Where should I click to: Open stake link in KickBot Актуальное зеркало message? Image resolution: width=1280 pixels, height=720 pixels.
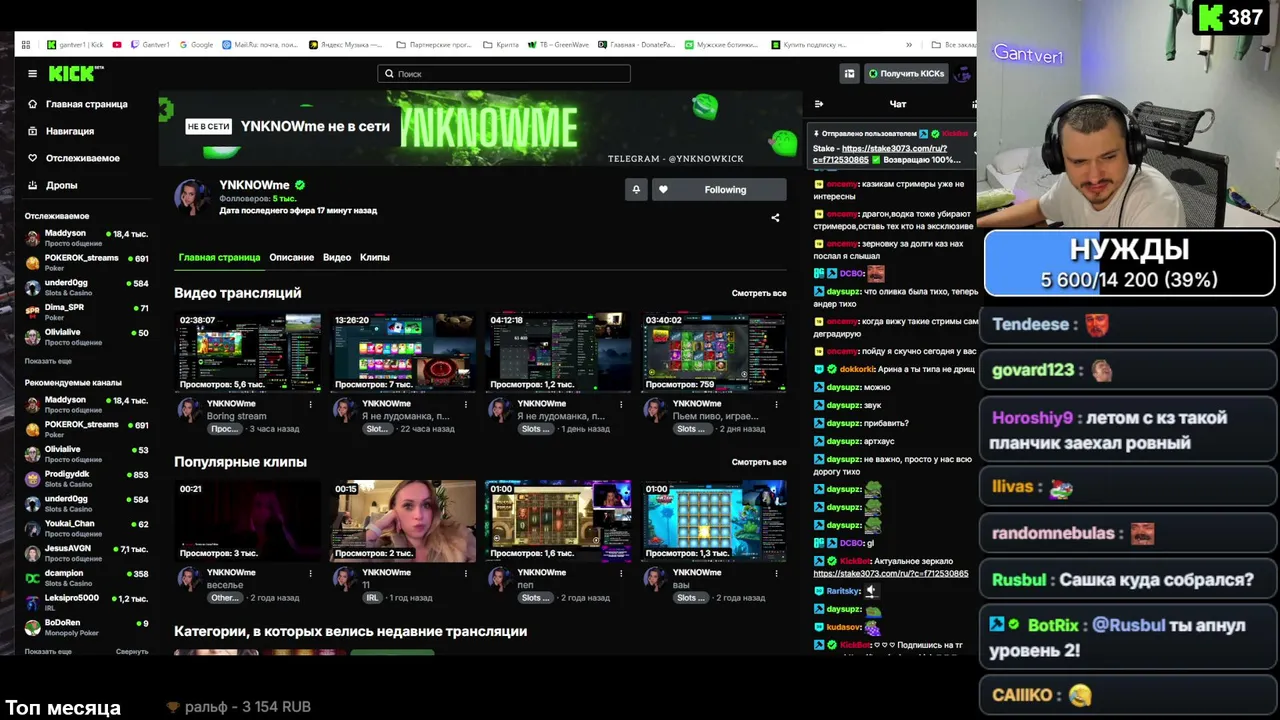(x=891, y=574)
